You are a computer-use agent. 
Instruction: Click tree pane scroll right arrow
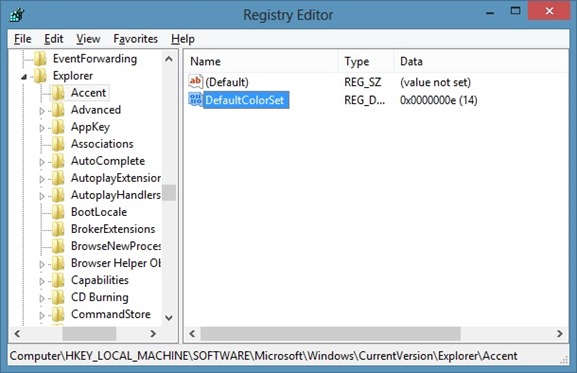pyautogui.click(x=153, y=334)
